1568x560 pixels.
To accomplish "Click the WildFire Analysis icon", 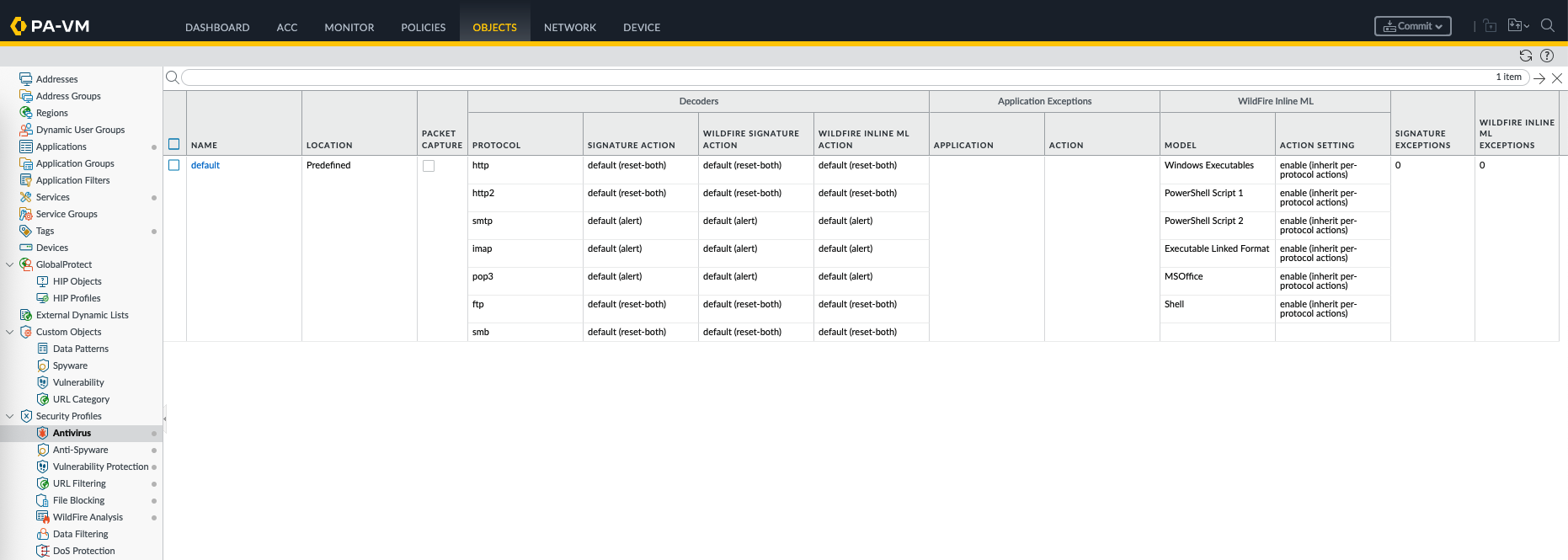I will [43, 517].
